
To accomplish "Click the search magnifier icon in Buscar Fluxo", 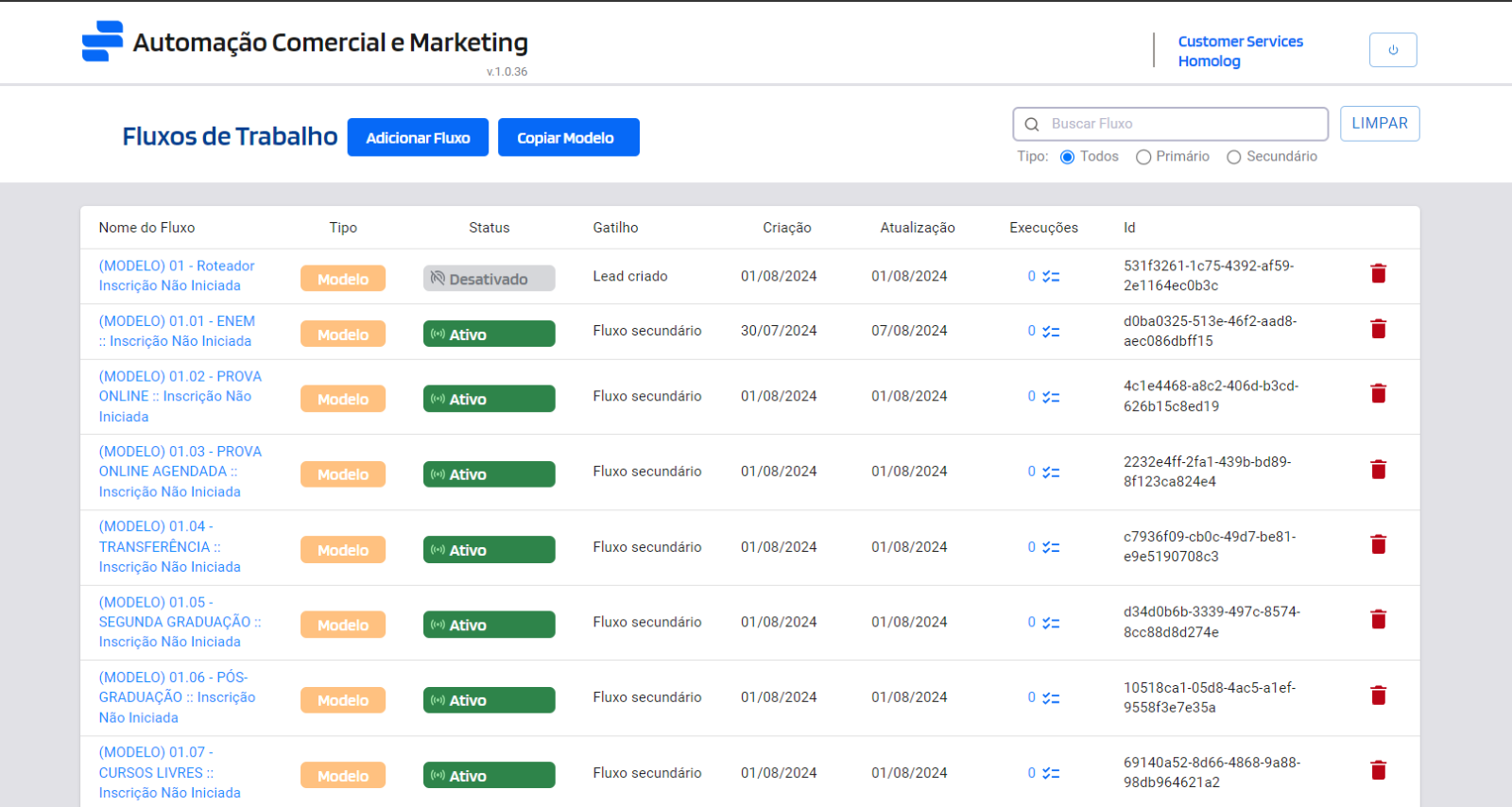I will [x=1032, y=124].
